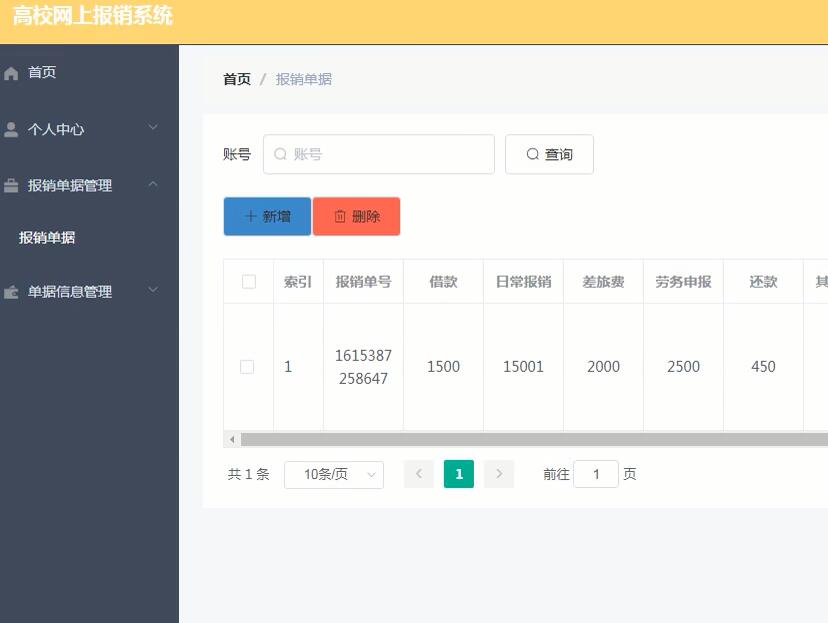This screenshot has width=828, height=623.
Task: Select the briefcase icon for 报销单据管理
Action: tap(11, 185)
